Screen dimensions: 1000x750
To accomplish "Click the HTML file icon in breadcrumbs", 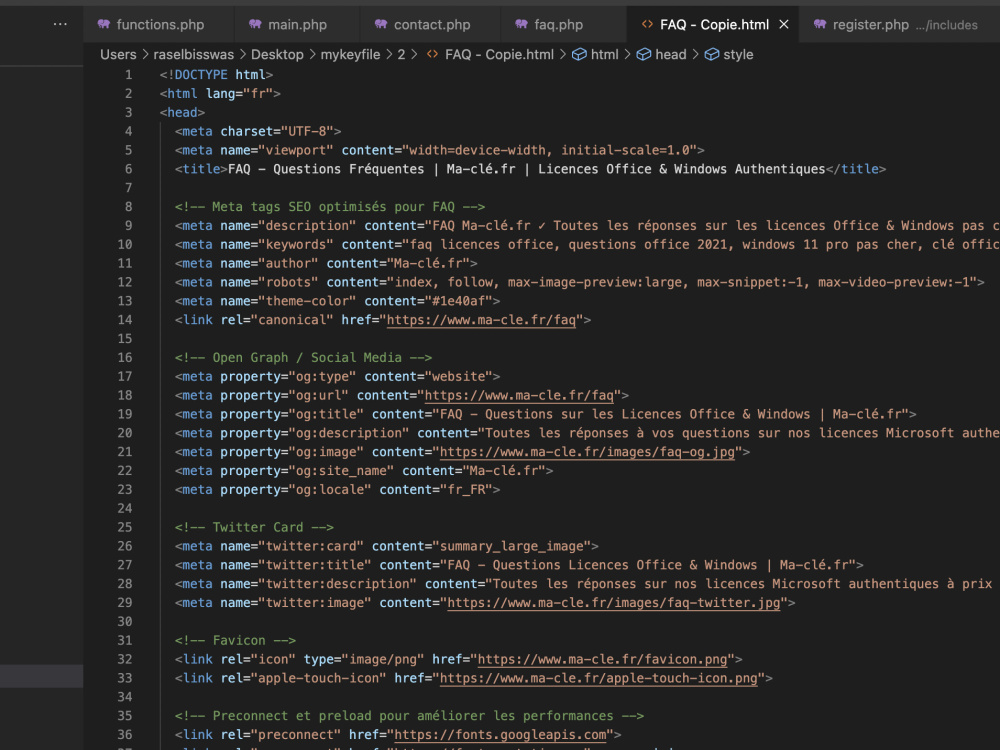I will (432, 55).
